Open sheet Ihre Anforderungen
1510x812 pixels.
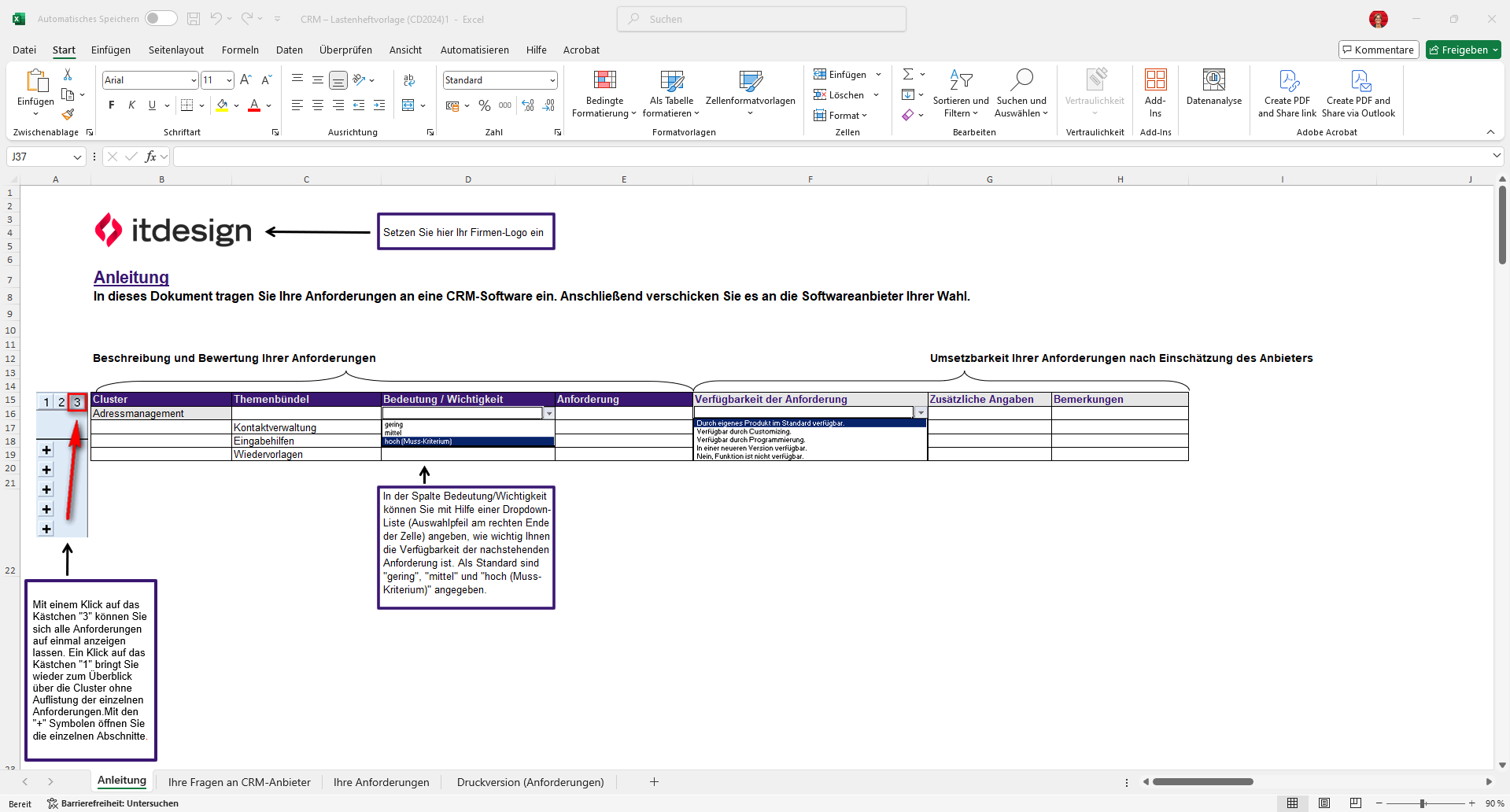(x=382, y=782)
